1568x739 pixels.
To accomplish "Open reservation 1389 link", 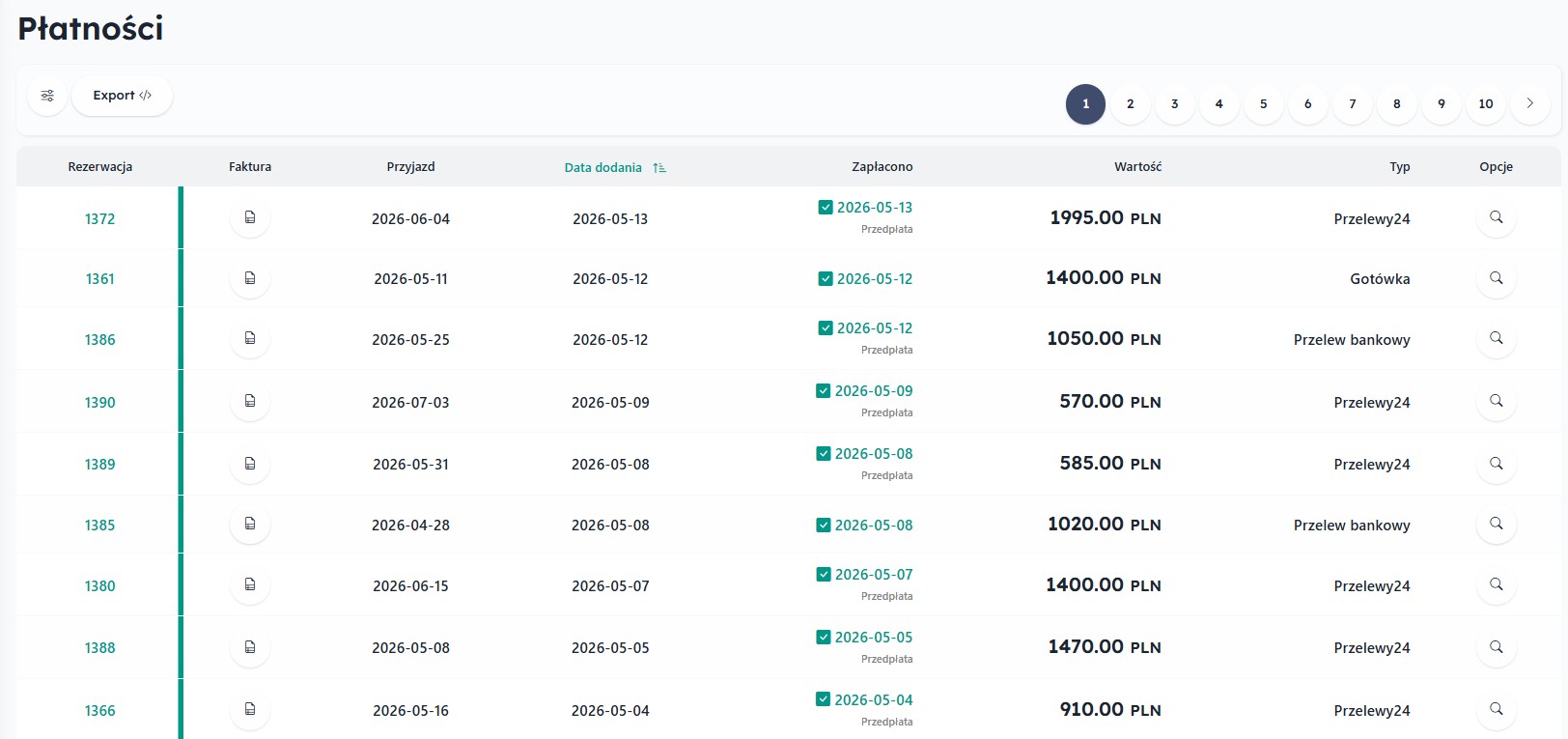I will [99, 464].
